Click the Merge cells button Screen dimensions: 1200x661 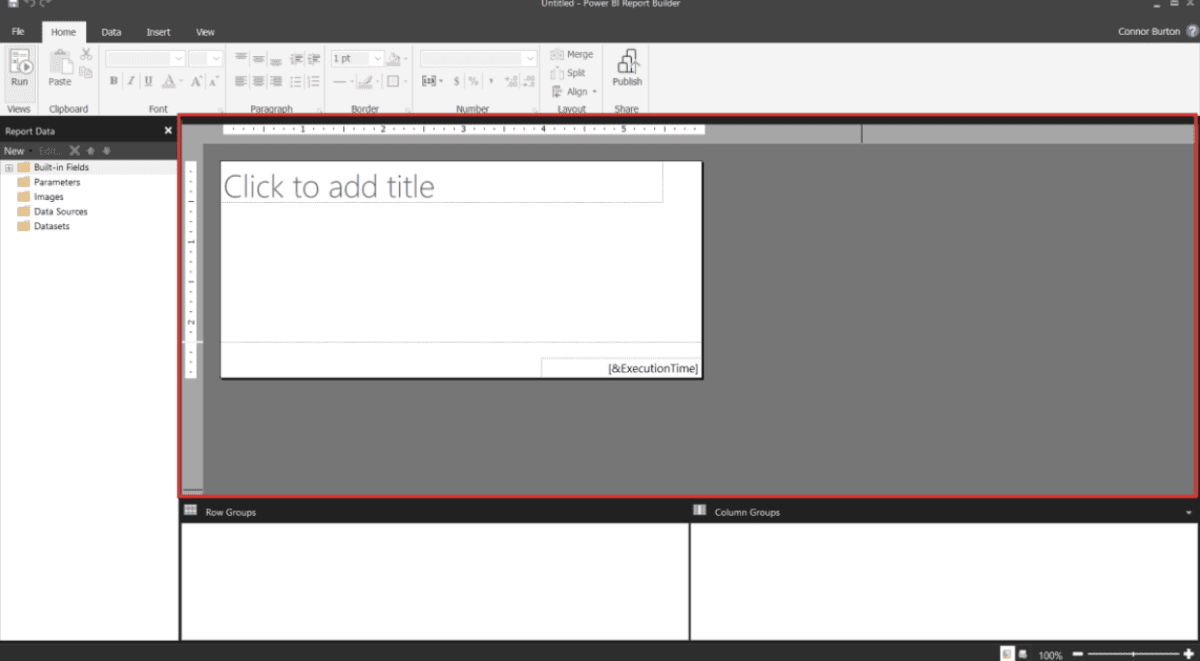tap(572, 55)
